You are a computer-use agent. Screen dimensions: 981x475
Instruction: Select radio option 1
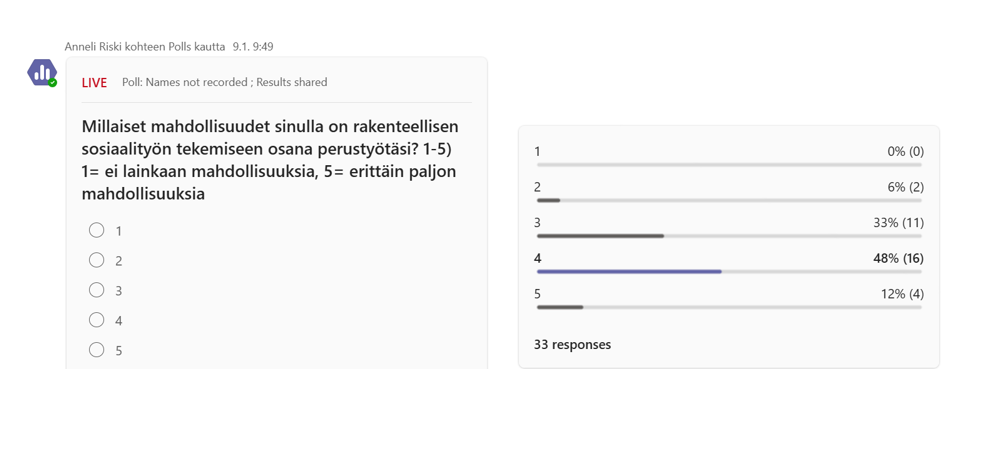click(96, 230)
